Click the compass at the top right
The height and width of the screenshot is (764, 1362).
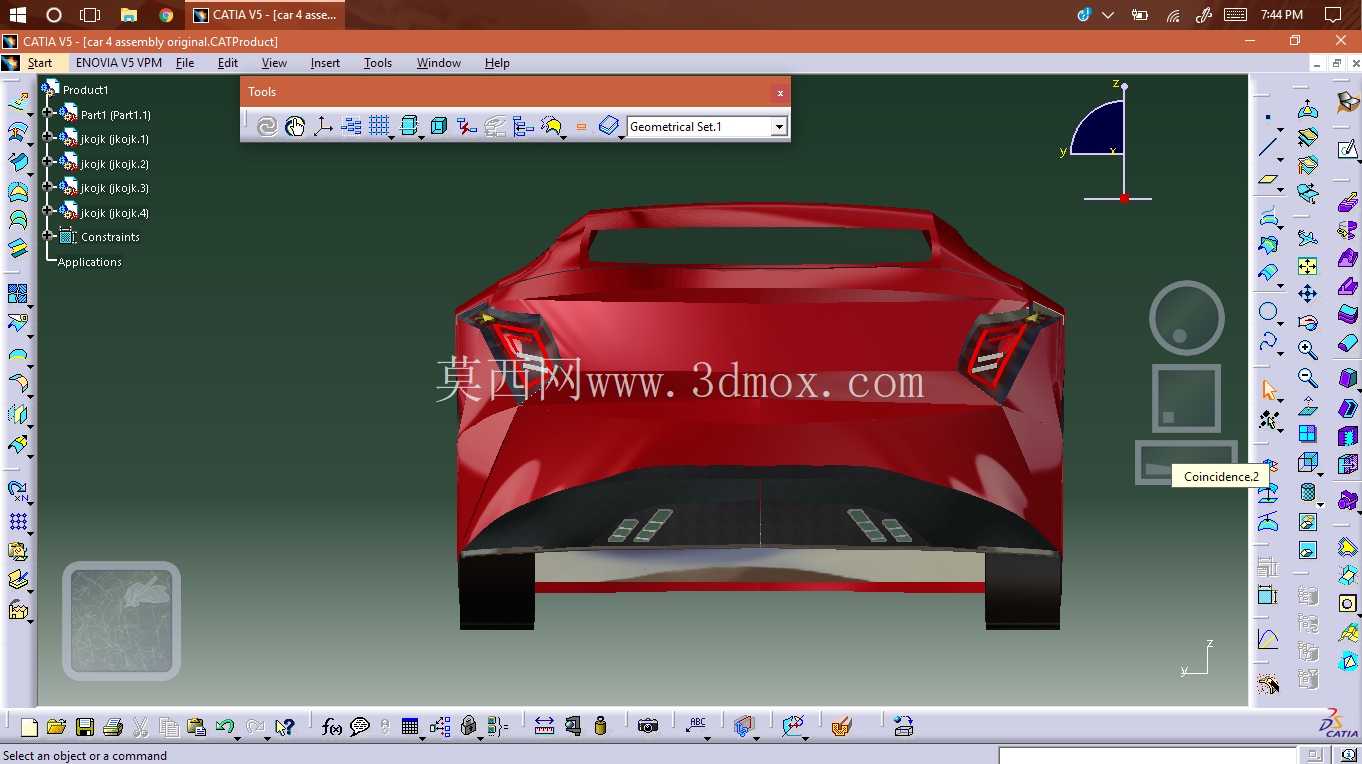(1109, 142)
